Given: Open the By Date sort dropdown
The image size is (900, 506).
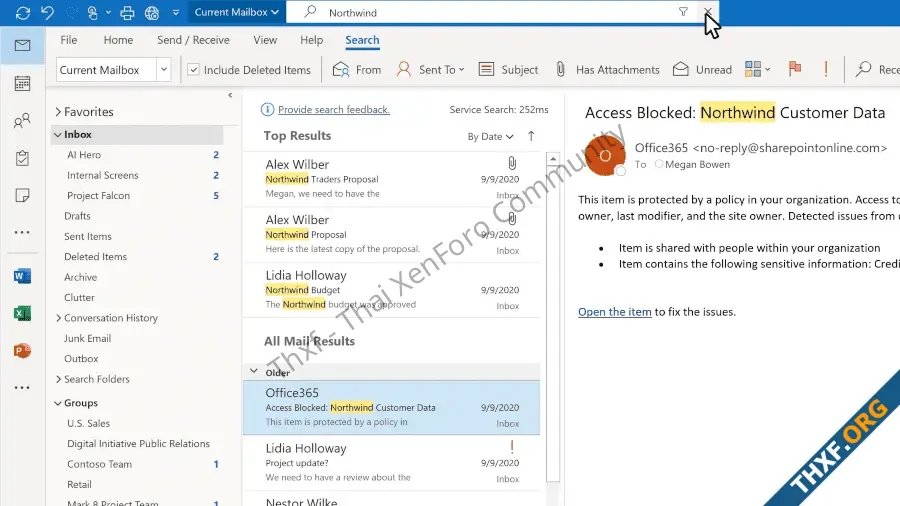Looking at the screenshot, I should coord(490,137).
